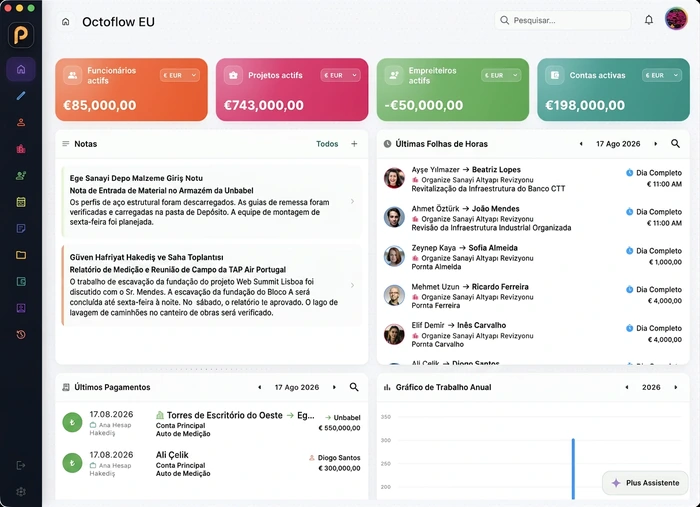Open currency dropdown on Empreiteiros actifs card
Viewport: 700px width, 507px height.
click(x=501, y=75)
